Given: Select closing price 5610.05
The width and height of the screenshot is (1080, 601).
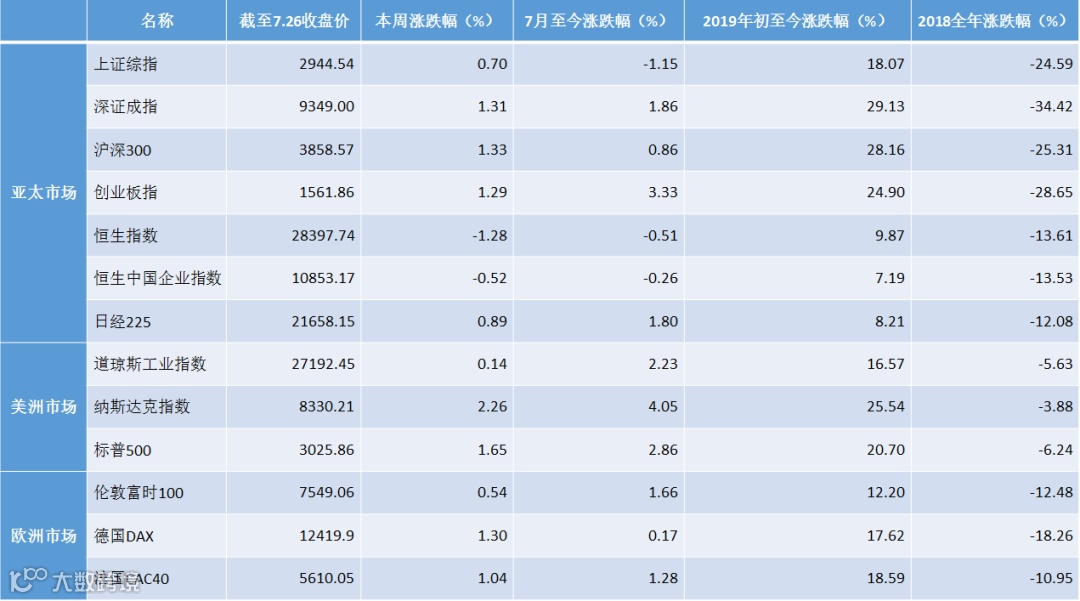Looking at the screenshot, I should coord(326,579).
